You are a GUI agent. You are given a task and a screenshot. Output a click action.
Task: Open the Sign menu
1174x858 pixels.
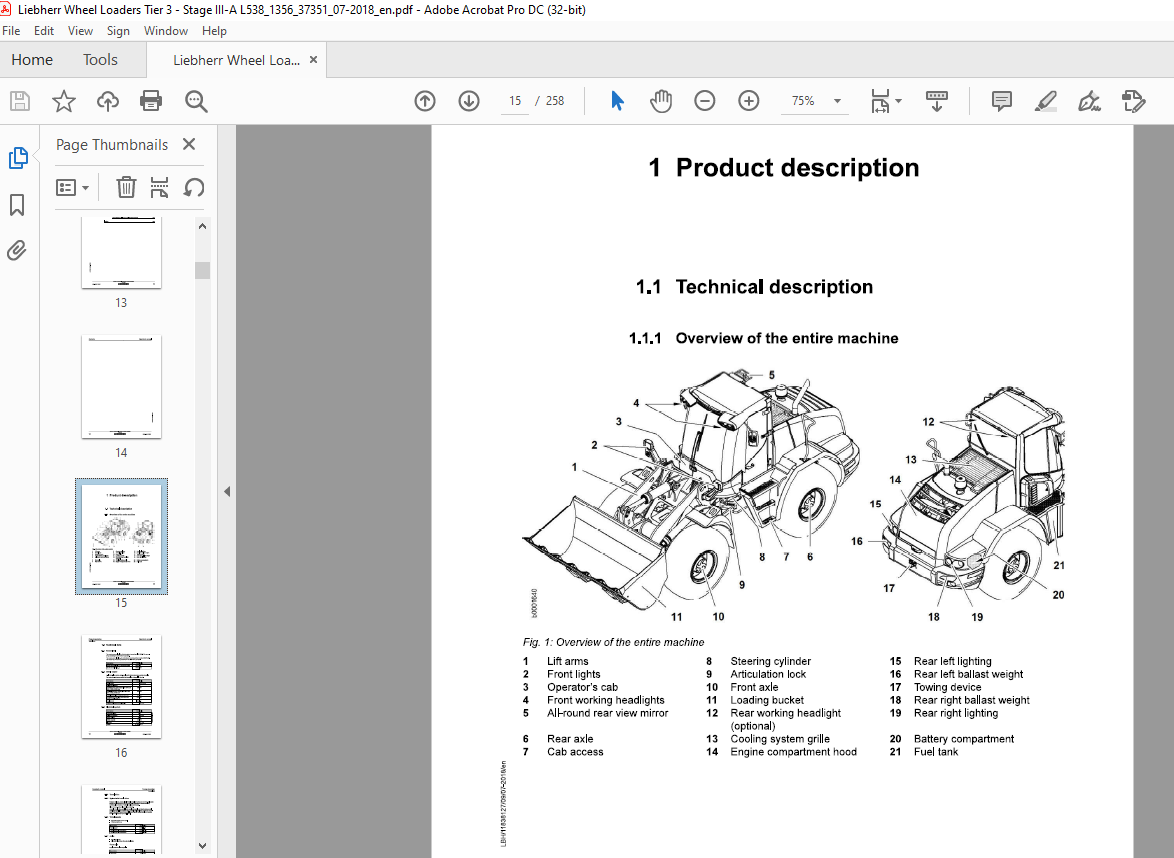coord(118,31)
